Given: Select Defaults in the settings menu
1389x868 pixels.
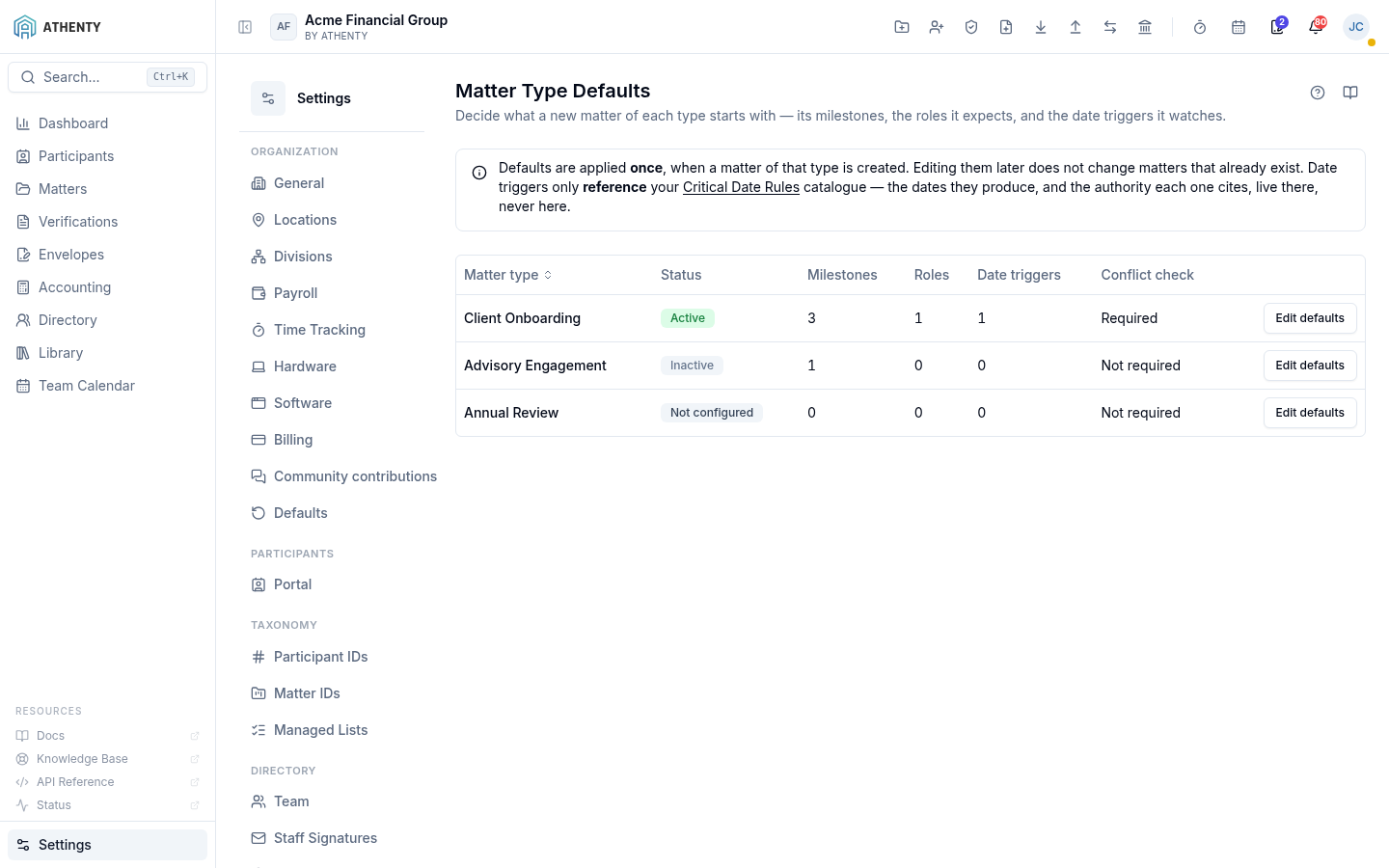Looking at the screenshot, I should 289,513.
